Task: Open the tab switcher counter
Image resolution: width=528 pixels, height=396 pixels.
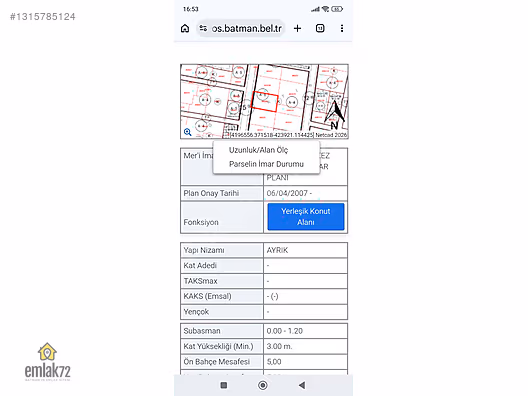Action: [320, 28]
